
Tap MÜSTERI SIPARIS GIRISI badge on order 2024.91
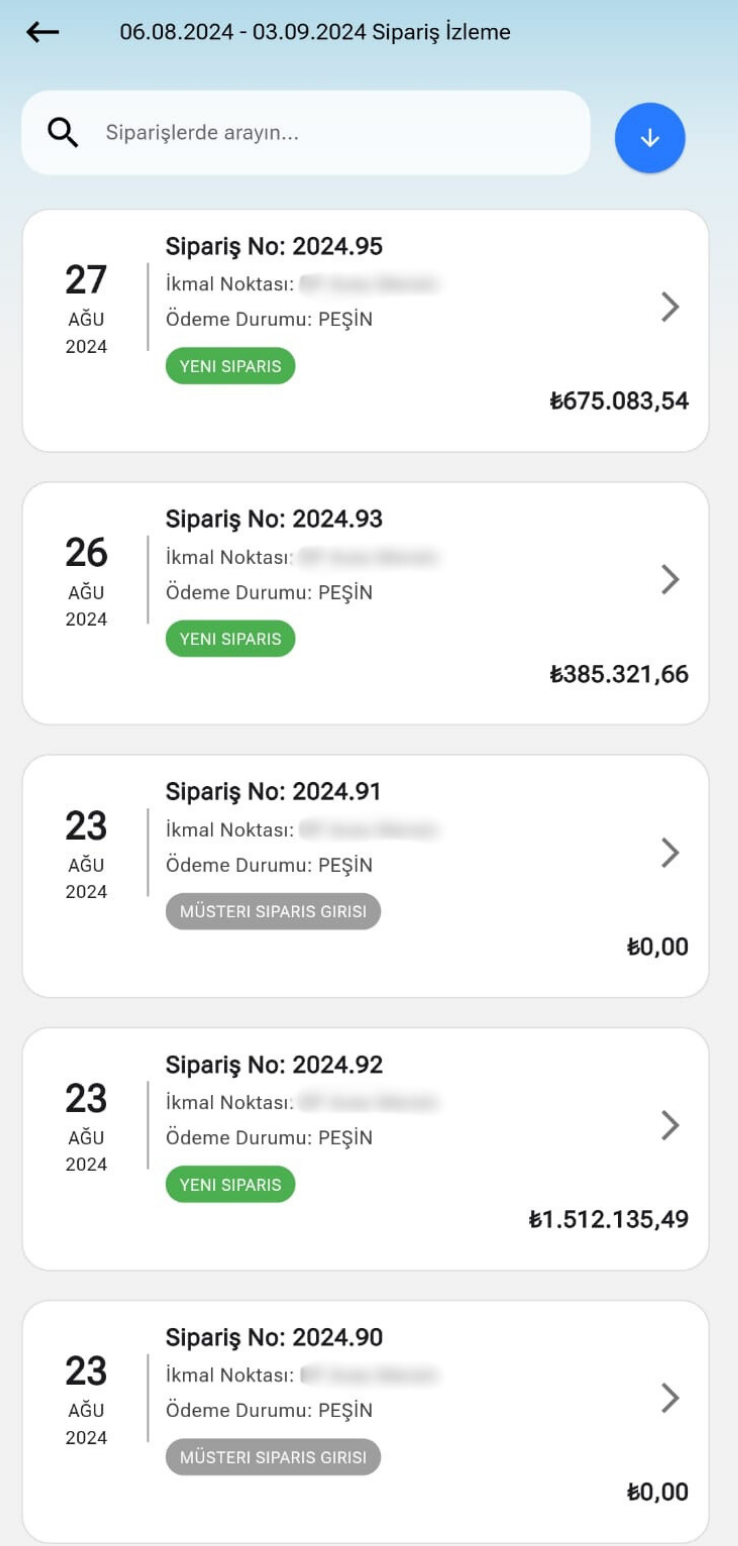(x=273, y=912)
